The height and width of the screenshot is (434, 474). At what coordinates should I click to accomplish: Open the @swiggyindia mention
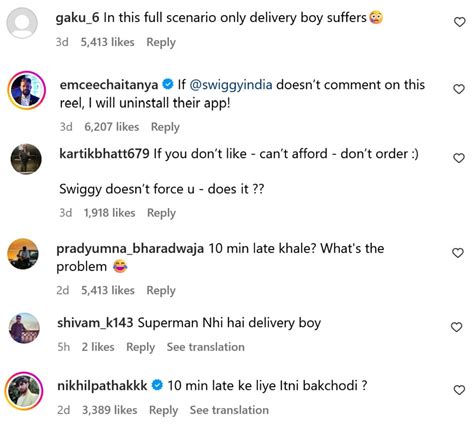pos(231,84)
